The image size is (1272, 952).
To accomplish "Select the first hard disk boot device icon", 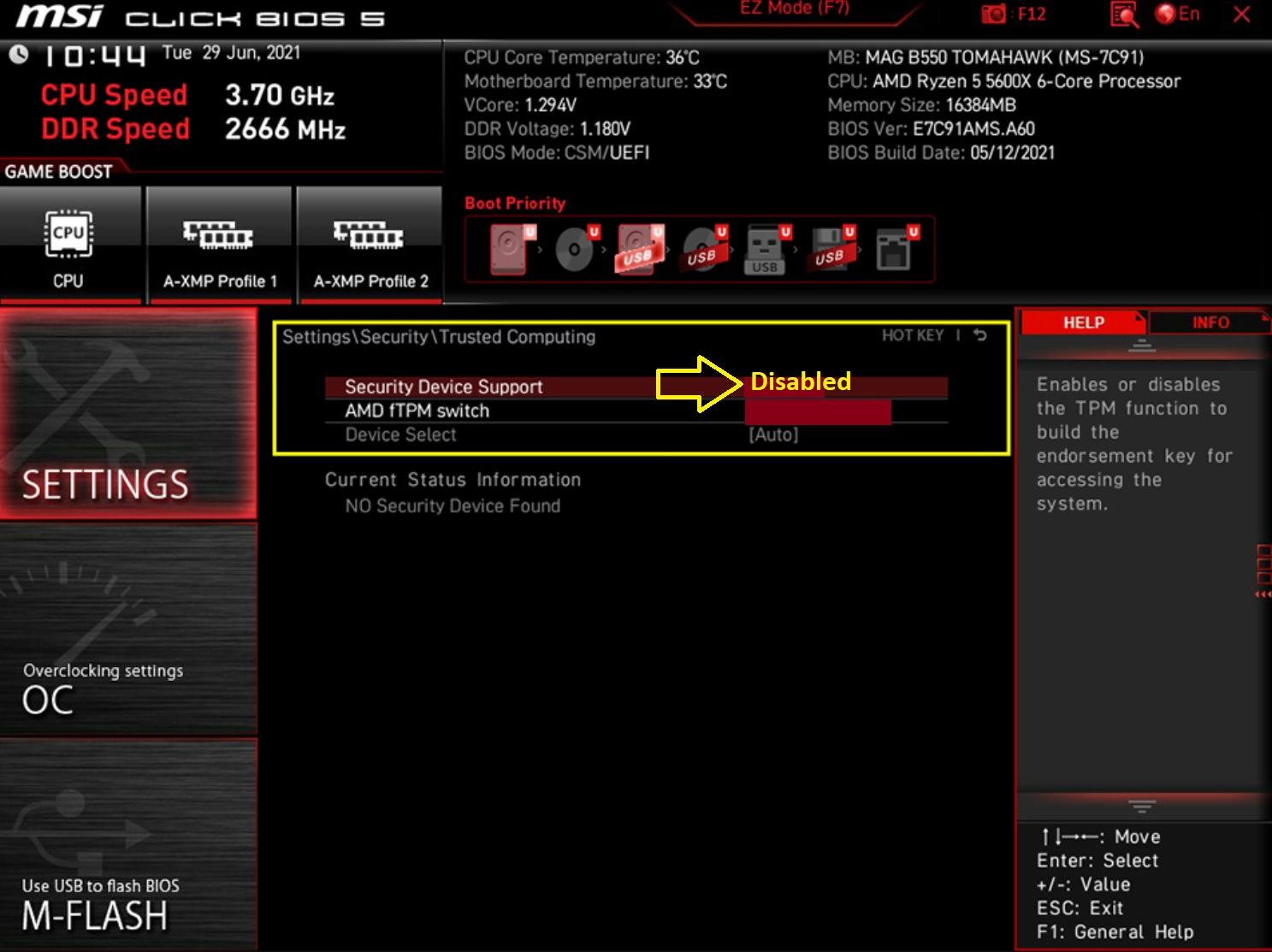I will click(x=512, y=249).
